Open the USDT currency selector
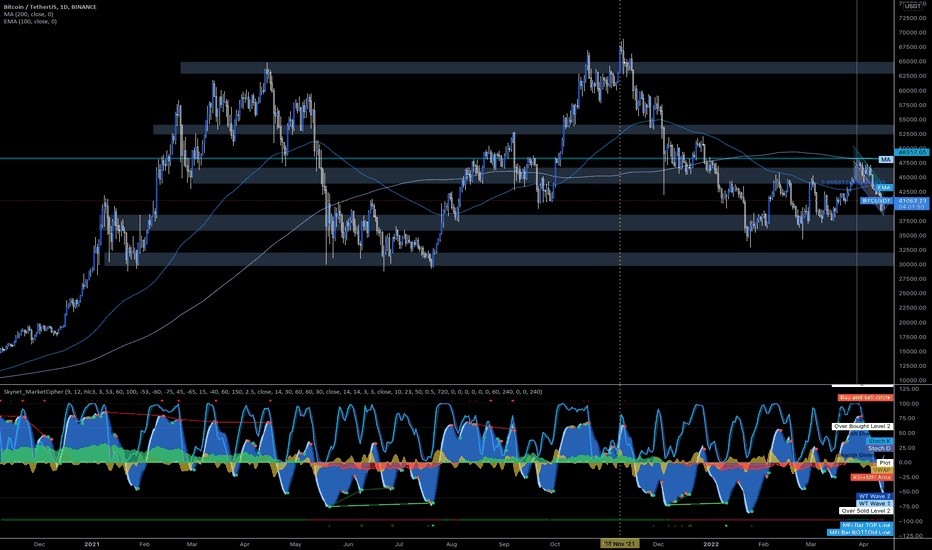Screen dimensions: 932x550 tap(912, 6)
